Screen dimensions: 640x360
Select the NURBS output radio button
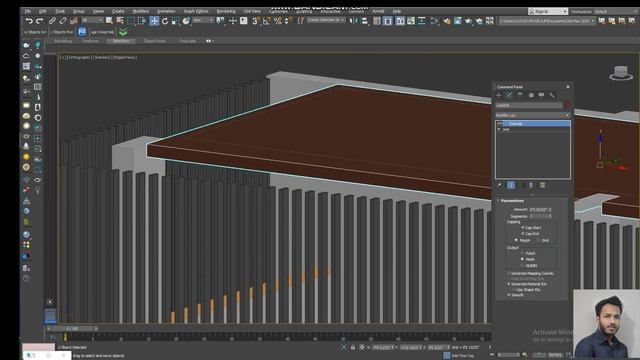point(522,265)
